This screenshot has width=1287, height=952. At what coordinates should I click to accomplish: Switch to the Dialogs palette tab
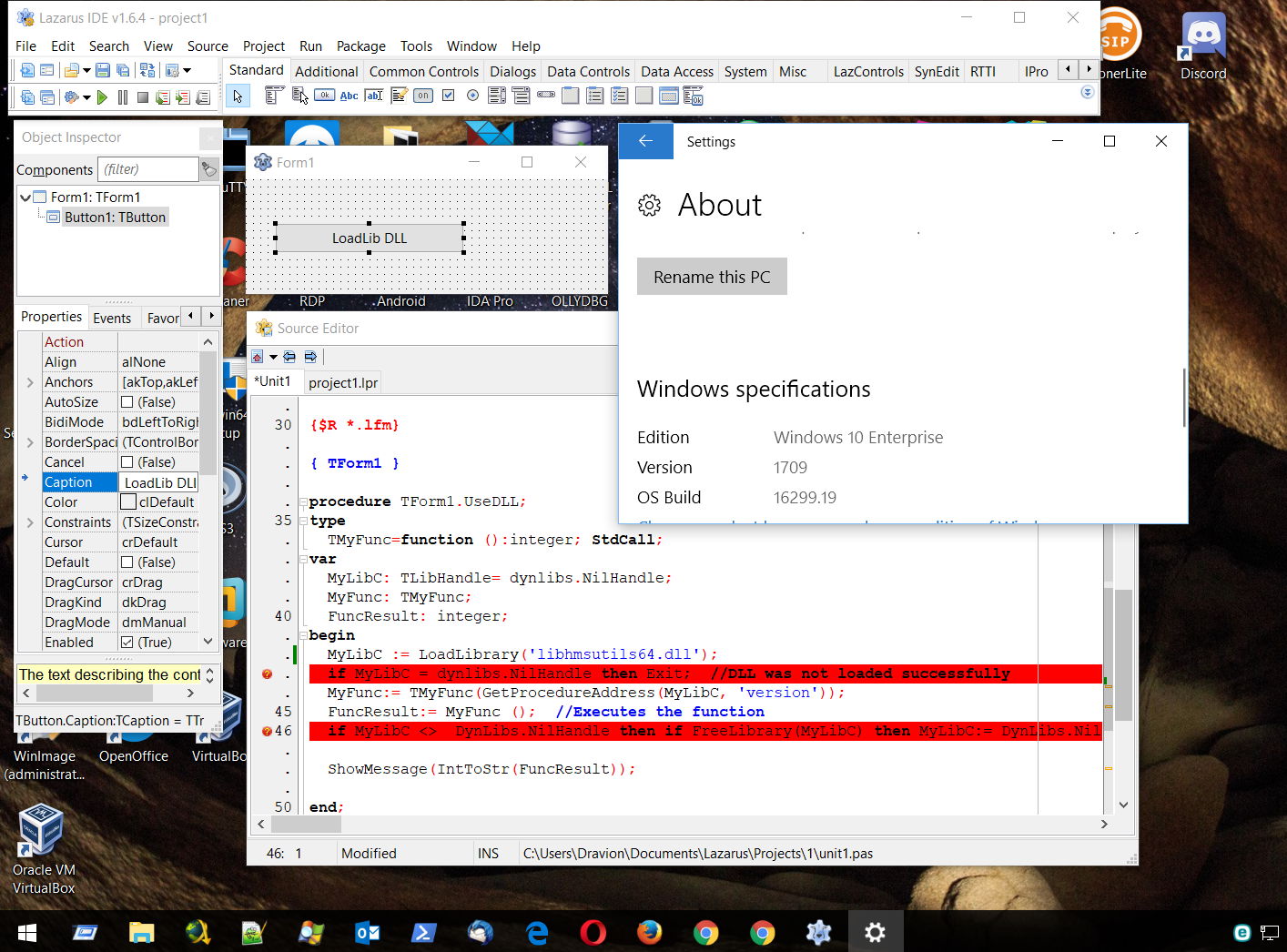tap(512, 71)
